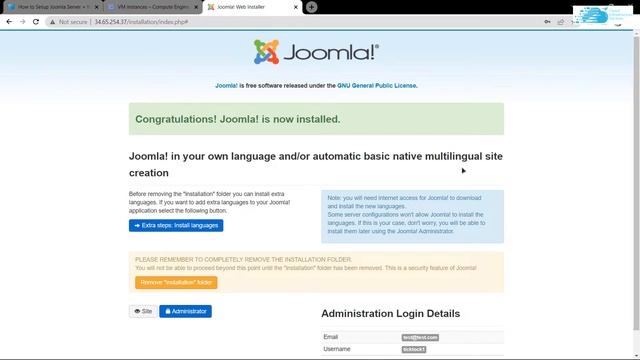This screenshot has height=360, width=640.
Task: Open the GNU General Public License link
Action: (x=376, y=86)
